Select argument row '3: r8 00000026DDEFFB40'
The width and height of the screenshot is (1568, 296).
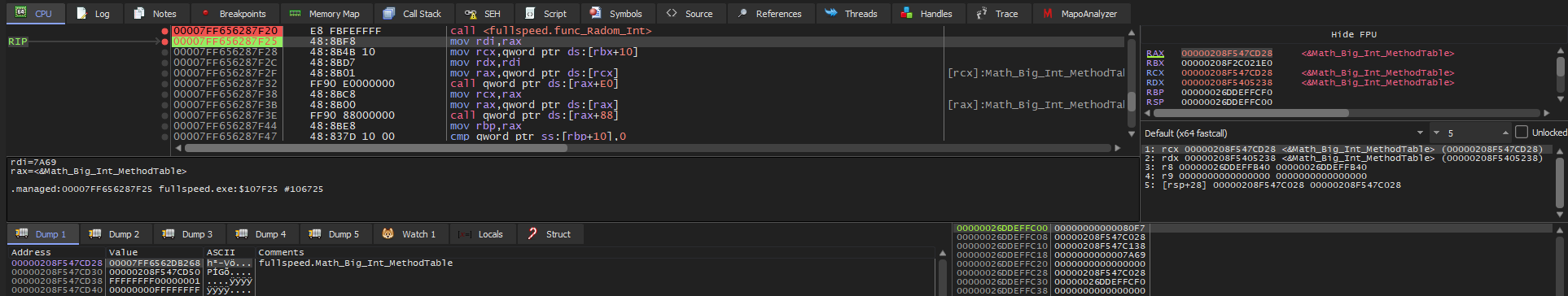1255,168
